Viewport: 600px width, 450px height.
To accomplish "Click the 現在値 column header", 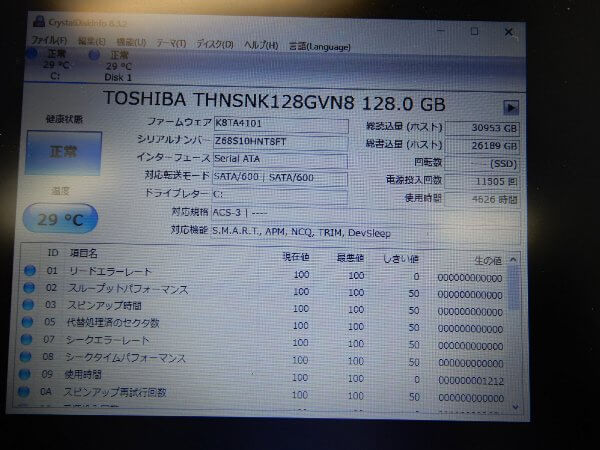I will click(x=296, y=257).
